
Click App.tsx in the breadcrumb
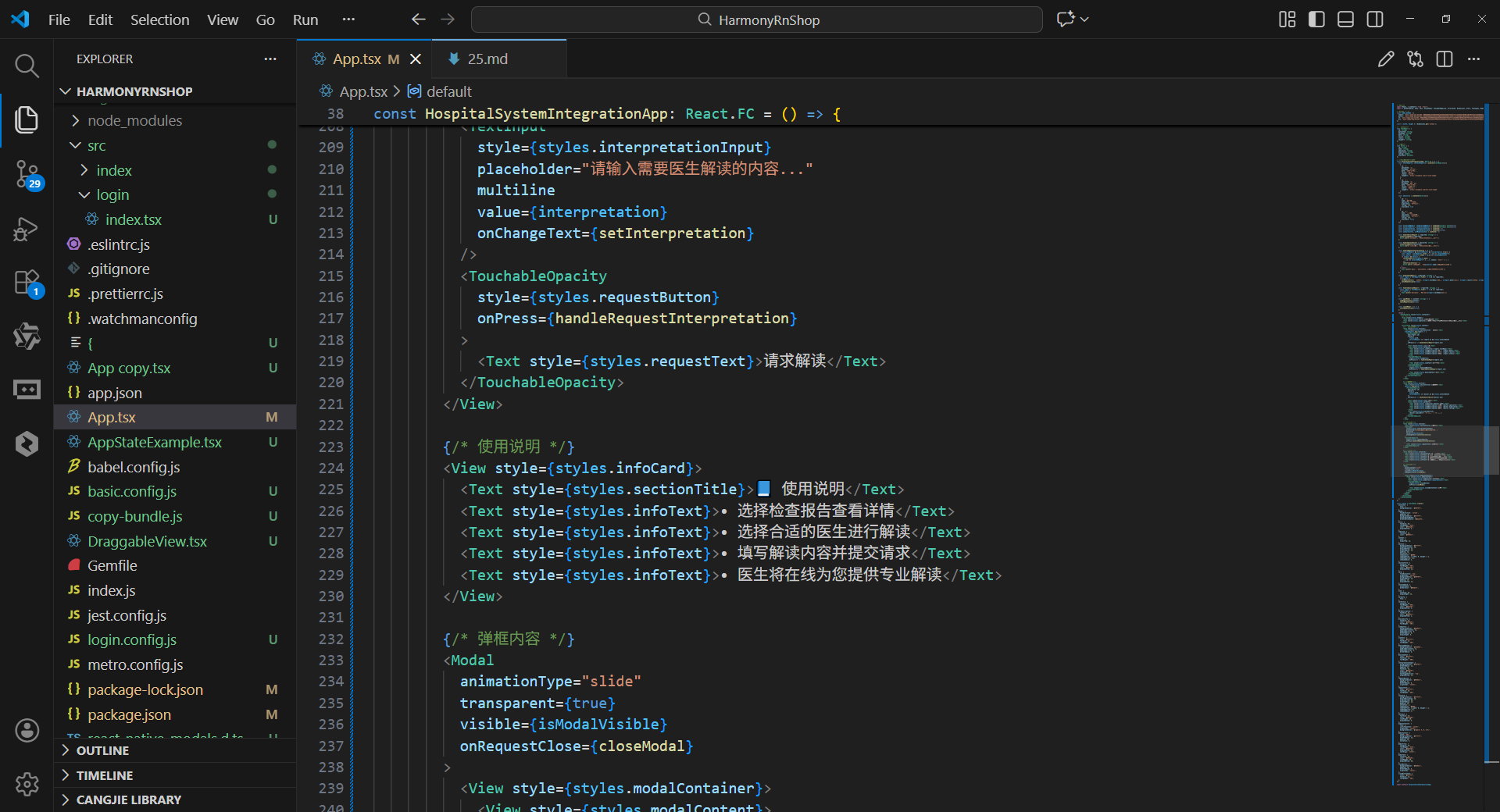pyautogui.click(x=362, y=91)
